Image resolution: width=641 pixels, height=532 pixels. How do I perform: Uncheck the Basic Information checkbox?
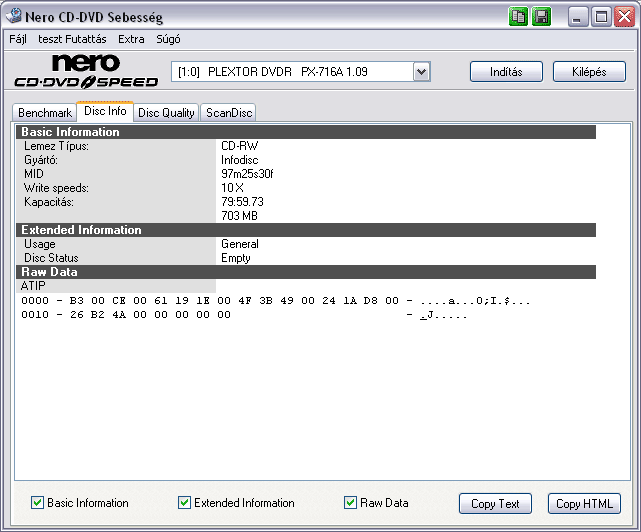(x=37, y=503)
